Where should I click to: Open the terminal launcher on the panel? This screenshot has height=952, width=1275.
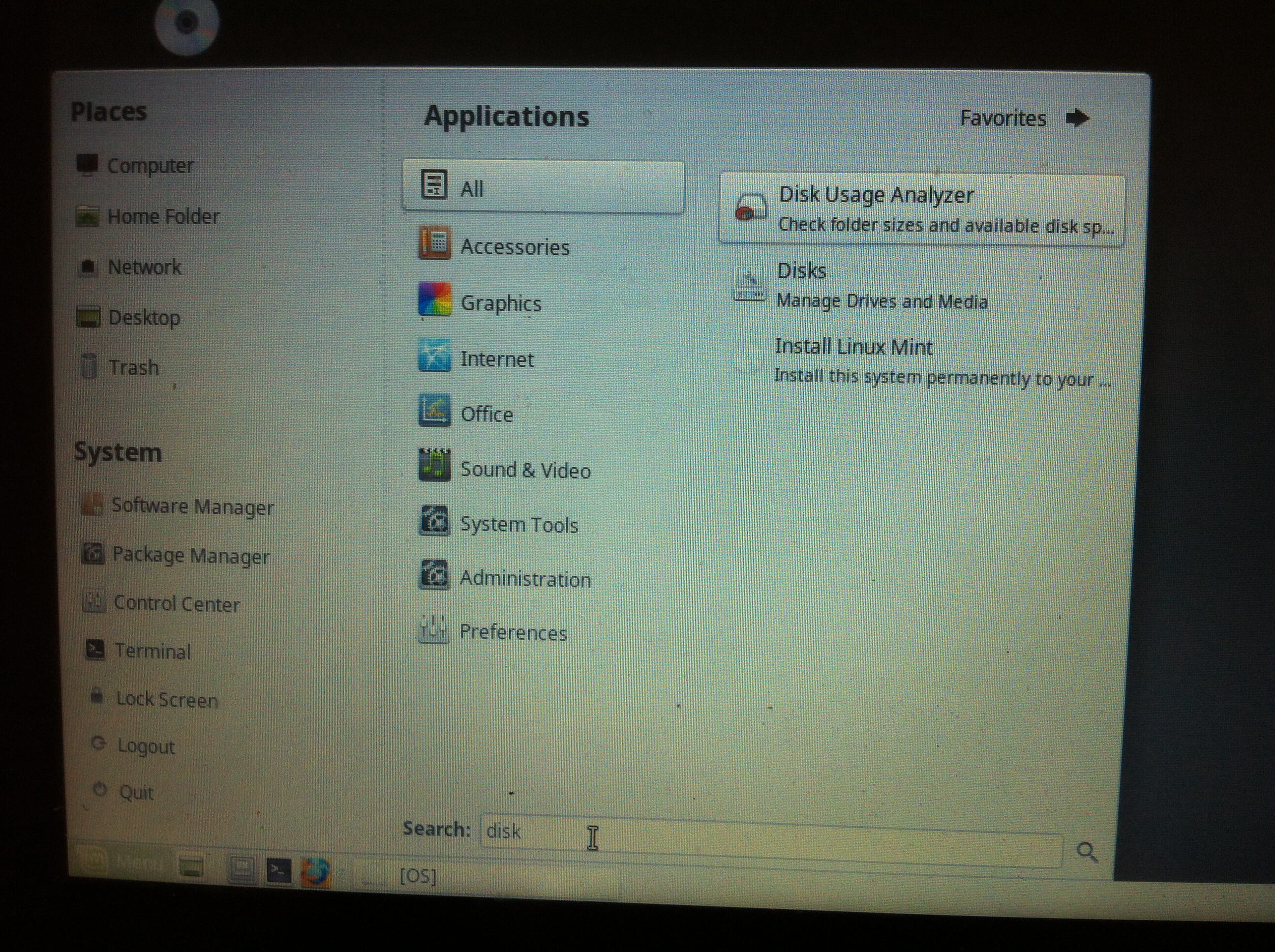278,871
